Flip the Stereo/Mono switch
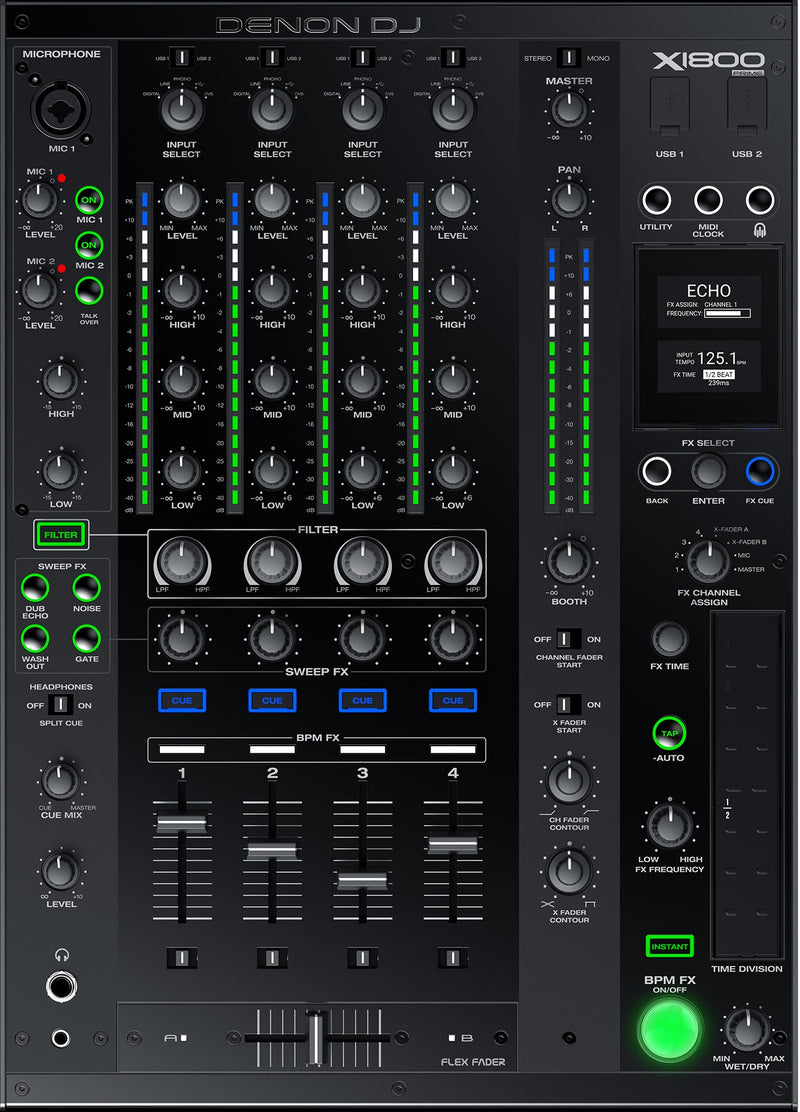This screenshot has width=800, height=1112. [x=569, y=57]
